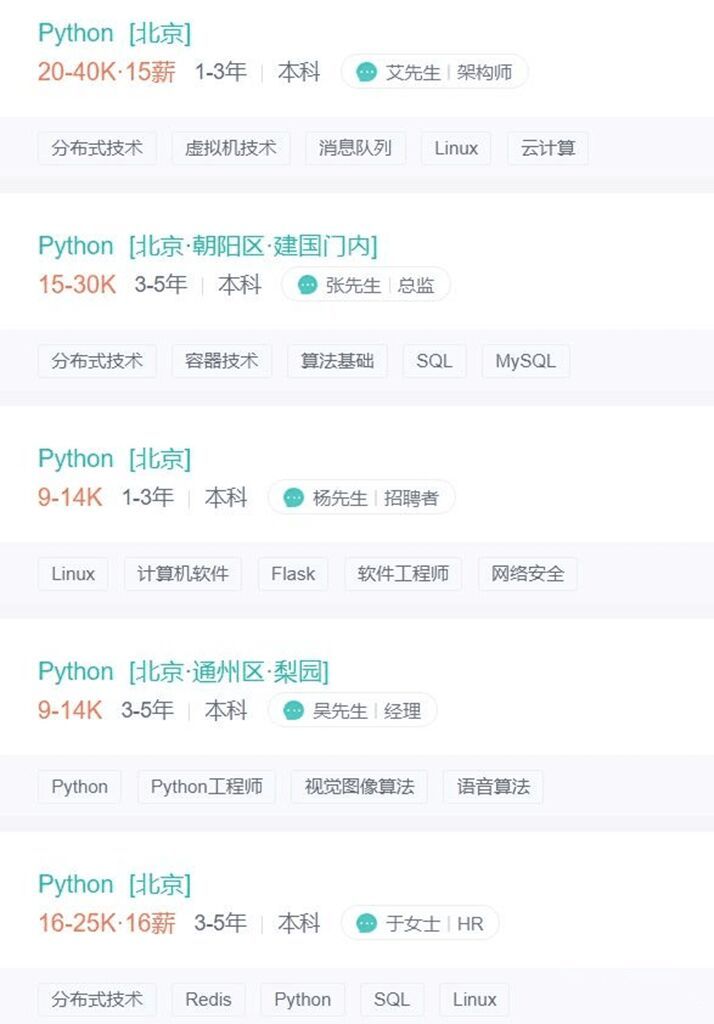Click the 算法基础 skill tag
The height and width of the screenshot is (1024, 714).
337,361
